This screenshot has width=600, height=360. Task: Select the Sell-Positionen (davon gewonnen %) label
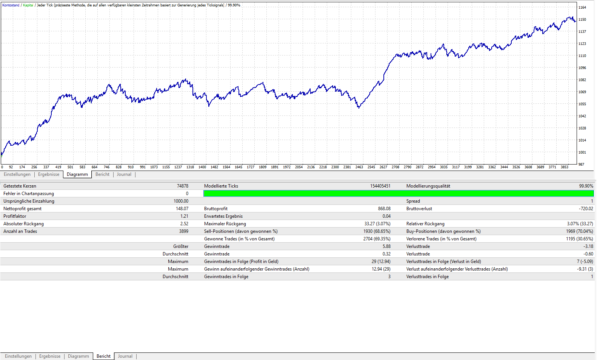pos(241,231)
